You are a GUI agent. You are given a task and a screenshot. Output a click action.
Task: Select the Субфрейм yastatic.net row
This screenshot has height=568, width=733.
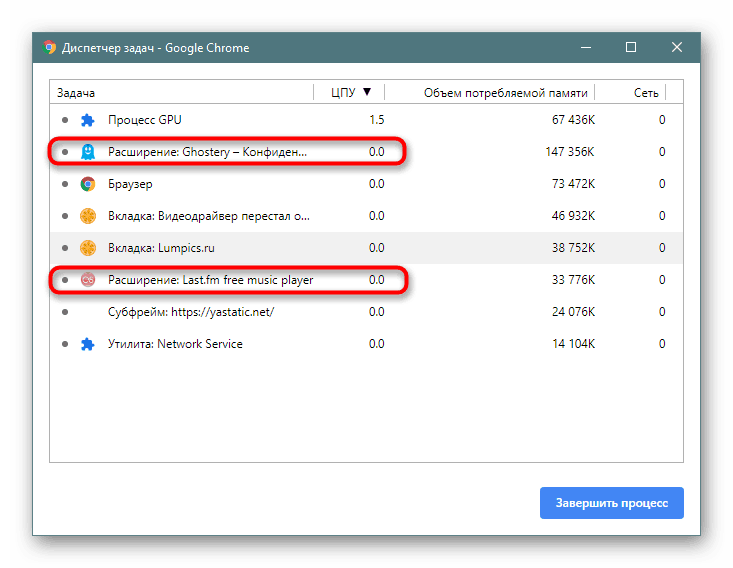190,312
